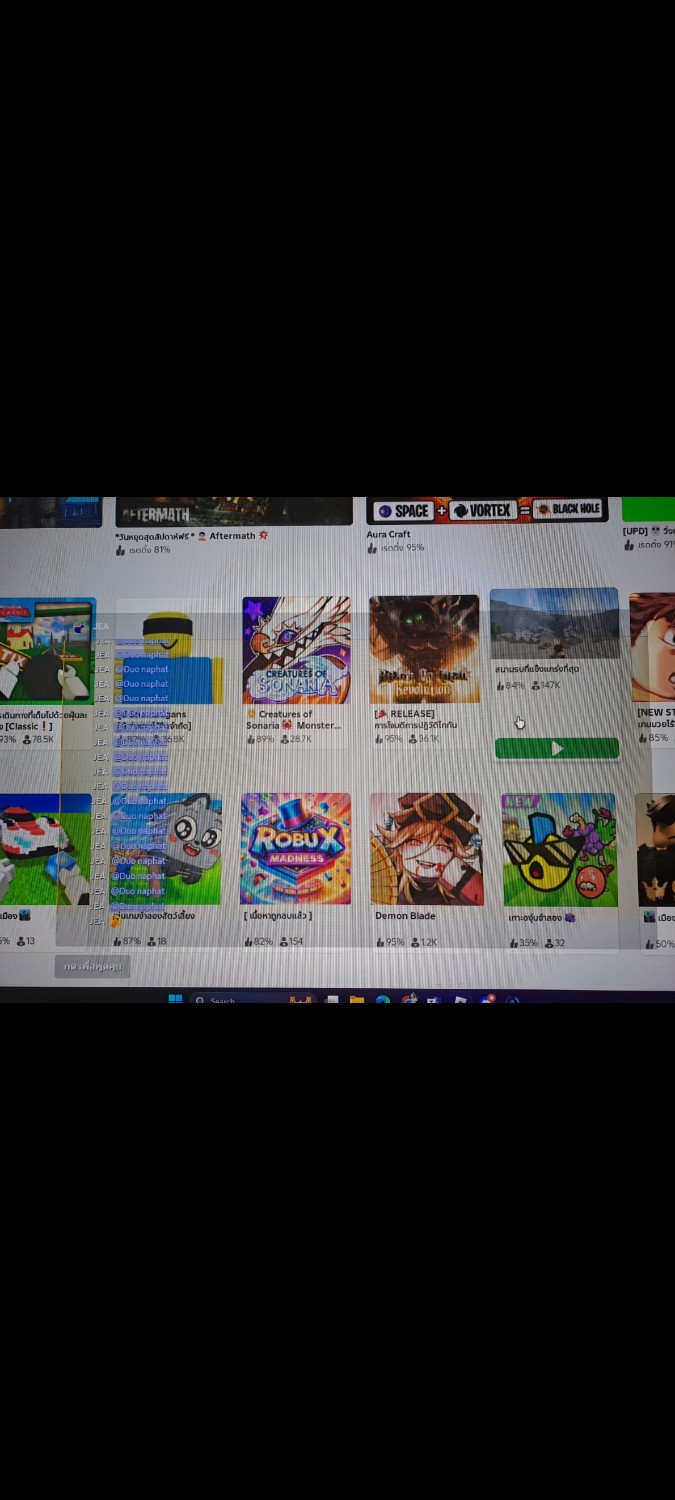The image size is (675, 1500).
Task: Click the Creatures of Sonaria title text
Action: coord(294,720)
